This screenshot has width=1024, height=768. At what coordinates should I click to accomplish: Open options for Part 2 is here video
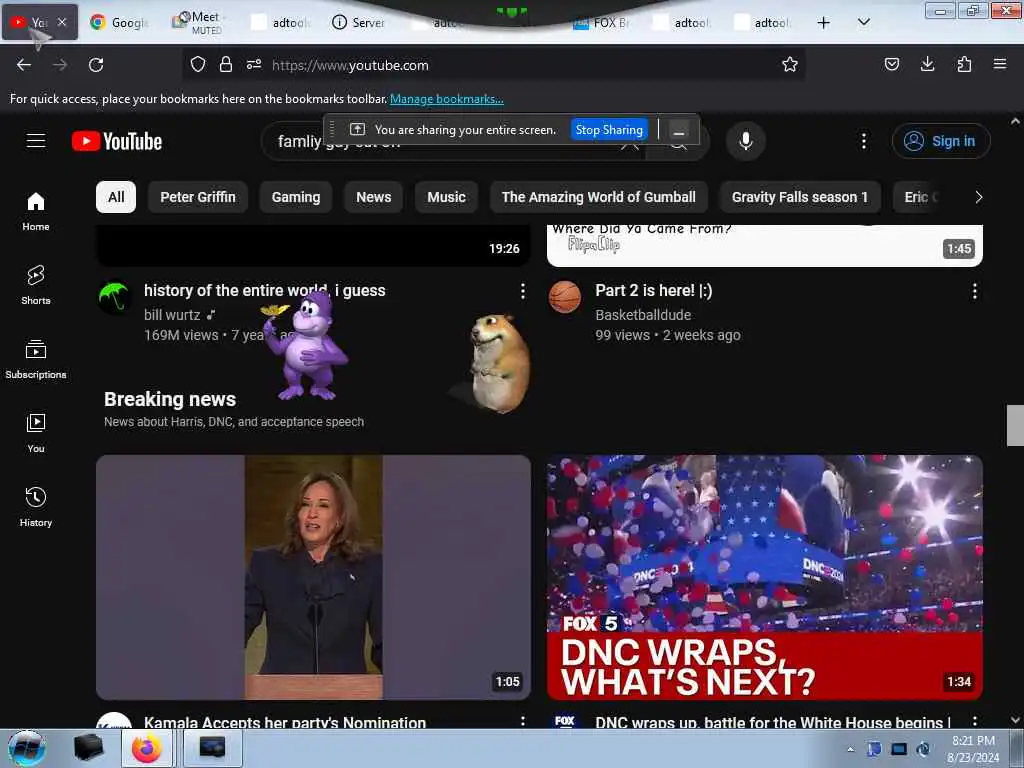pos(974,291)
